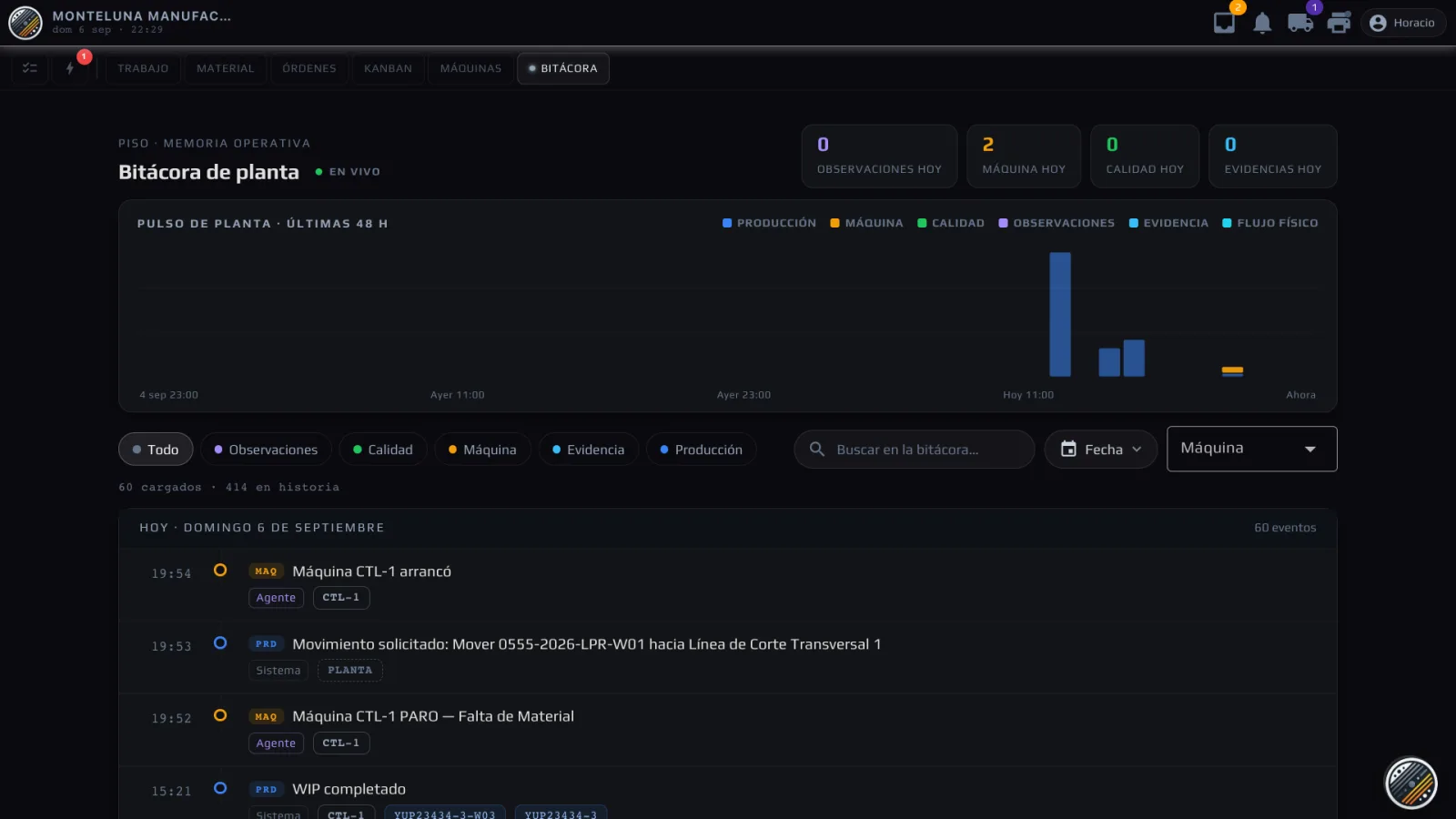Open the Horacio user menu
The image size is (1456, 819).
click(x=1402, y=23)
